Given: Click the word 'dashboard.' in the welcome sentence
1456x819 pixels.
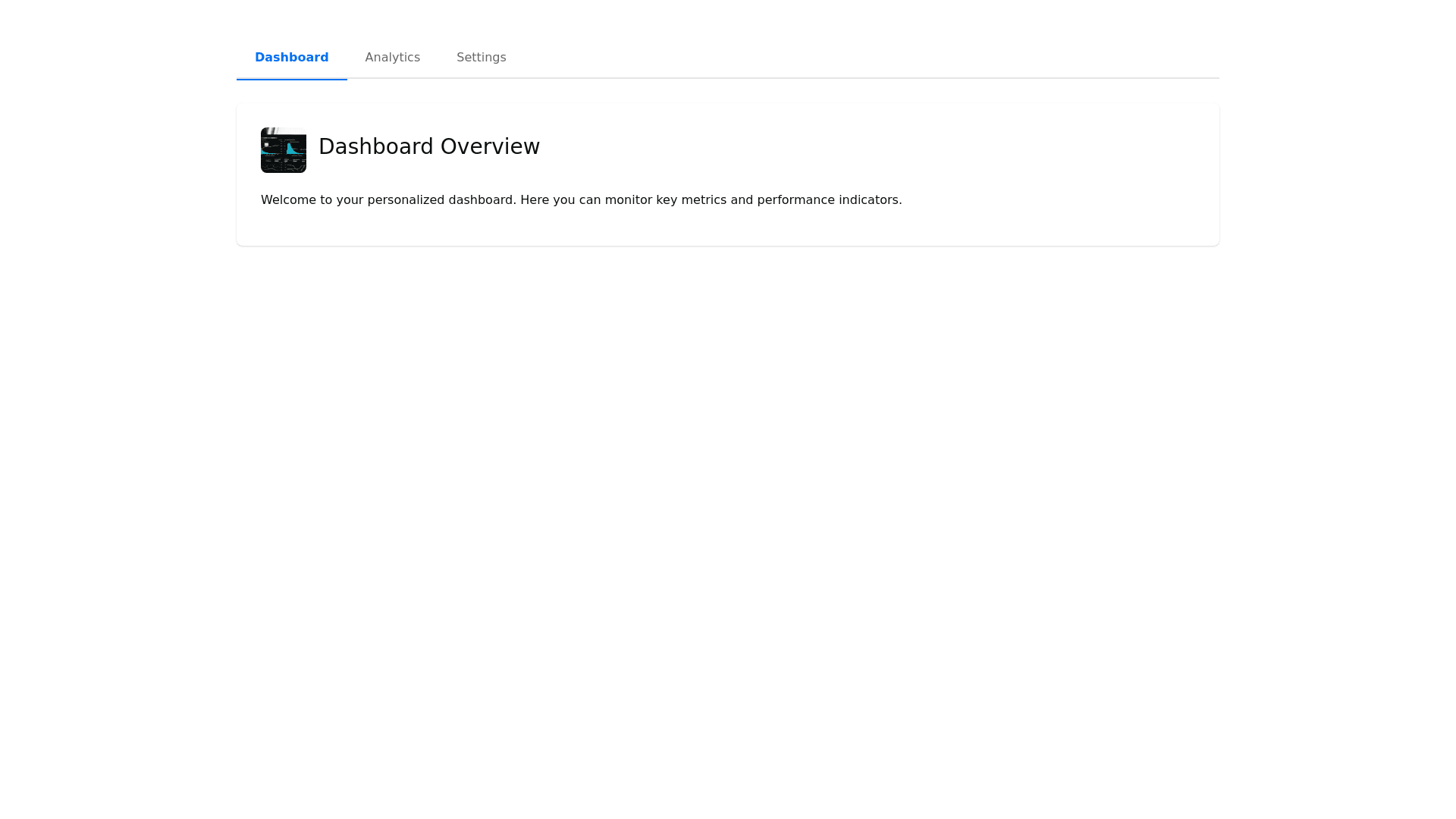Looking at the screenshot, I should pos(482,200).
